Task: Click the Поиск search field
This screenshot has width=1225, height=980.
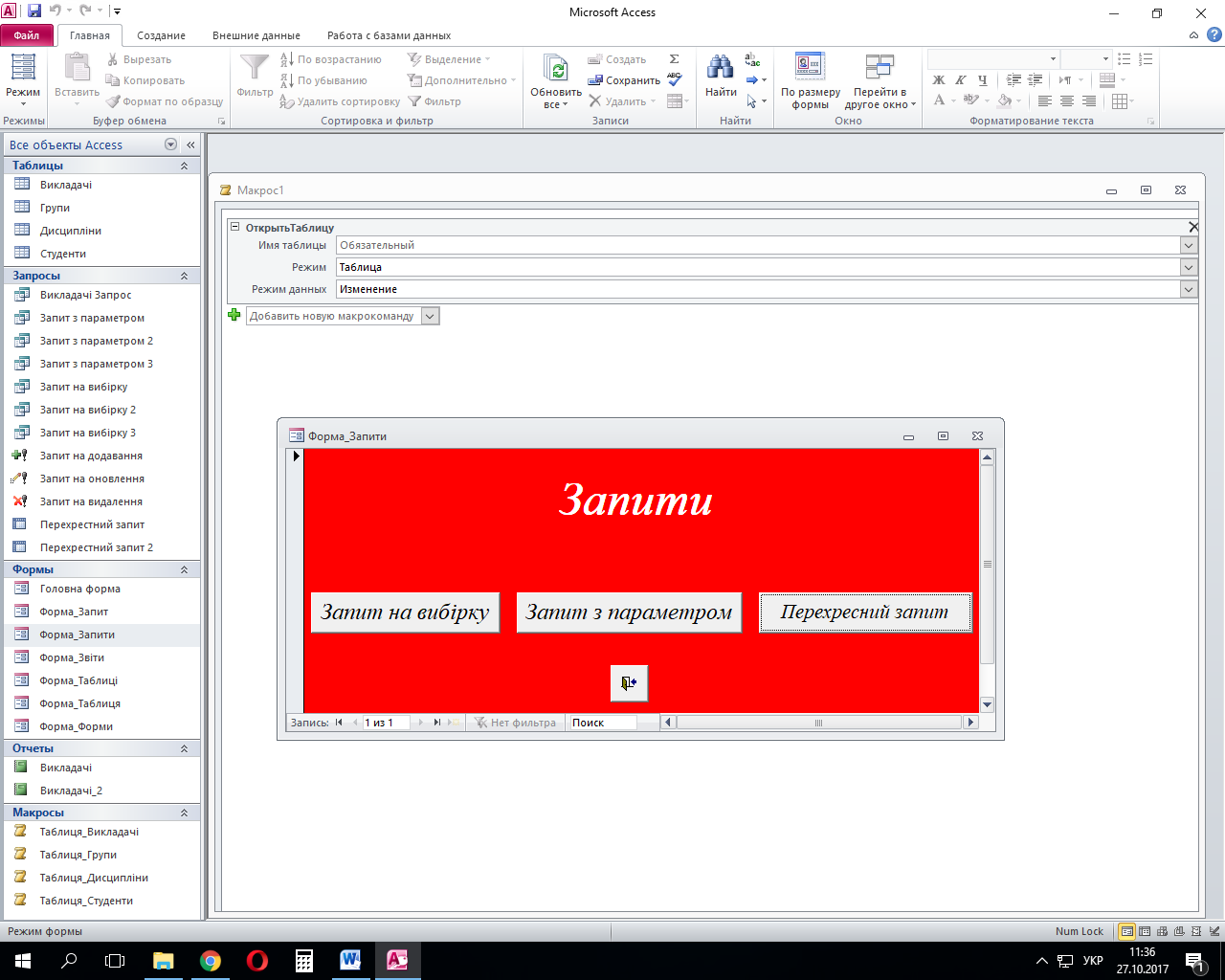Action: coord(602,723)
